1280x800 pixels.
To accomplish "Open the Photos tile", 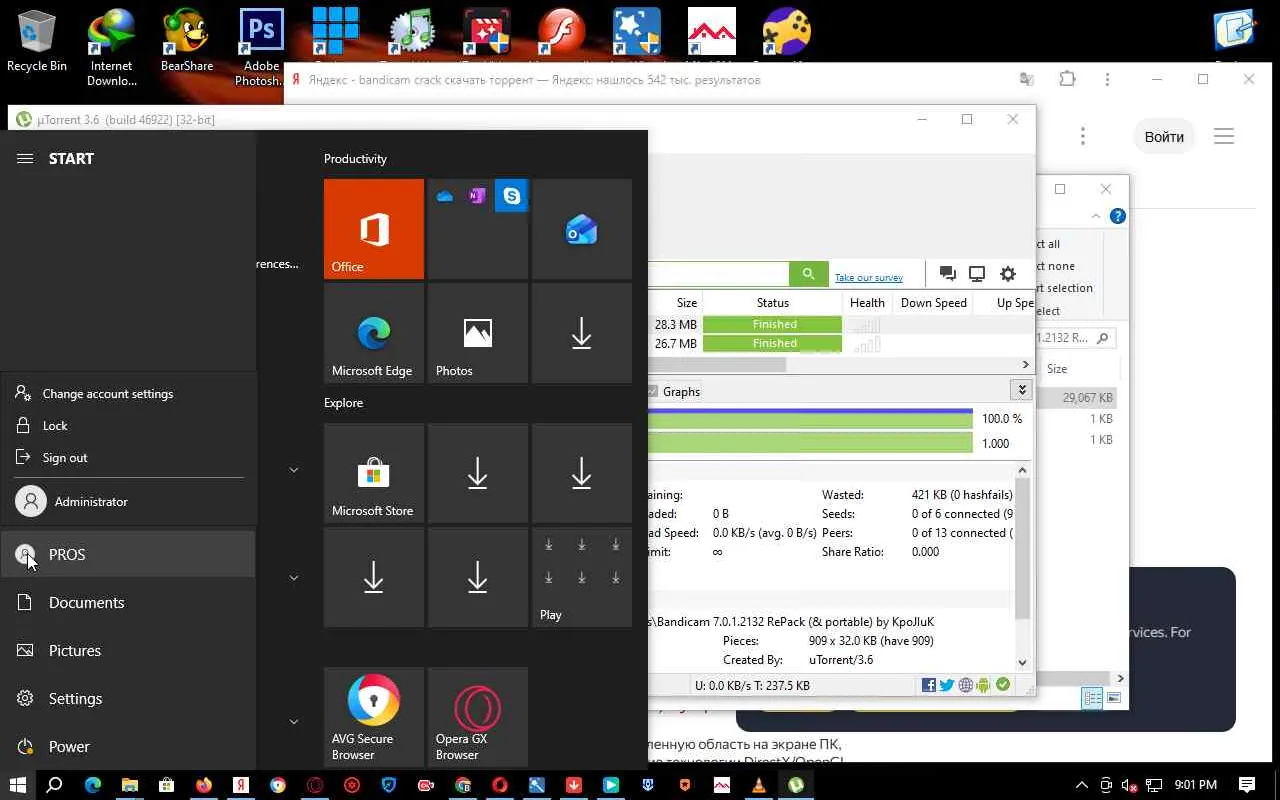I will pos(478,333).
